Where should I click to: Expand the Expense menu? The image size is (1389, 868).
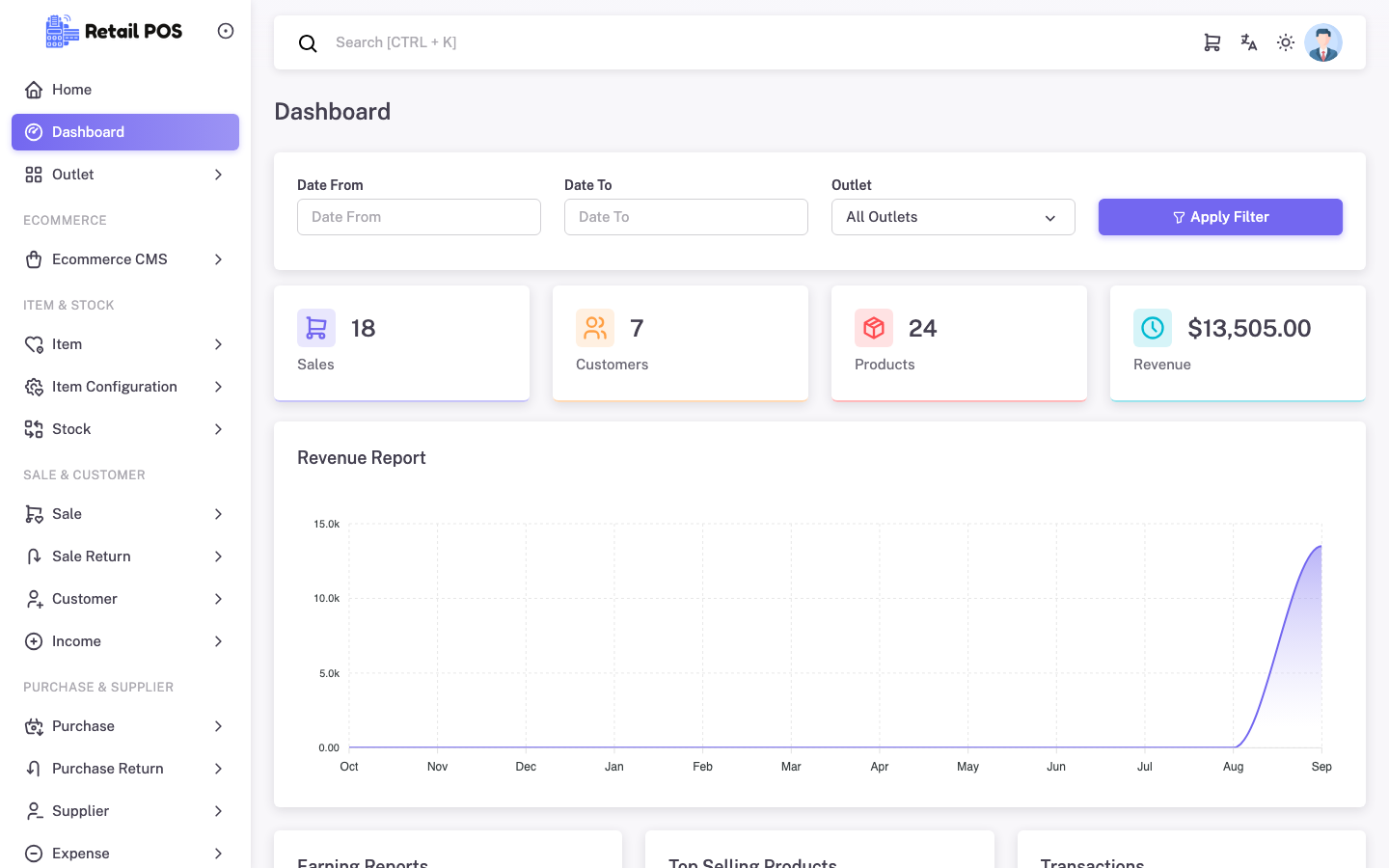(x=125, y=854)
